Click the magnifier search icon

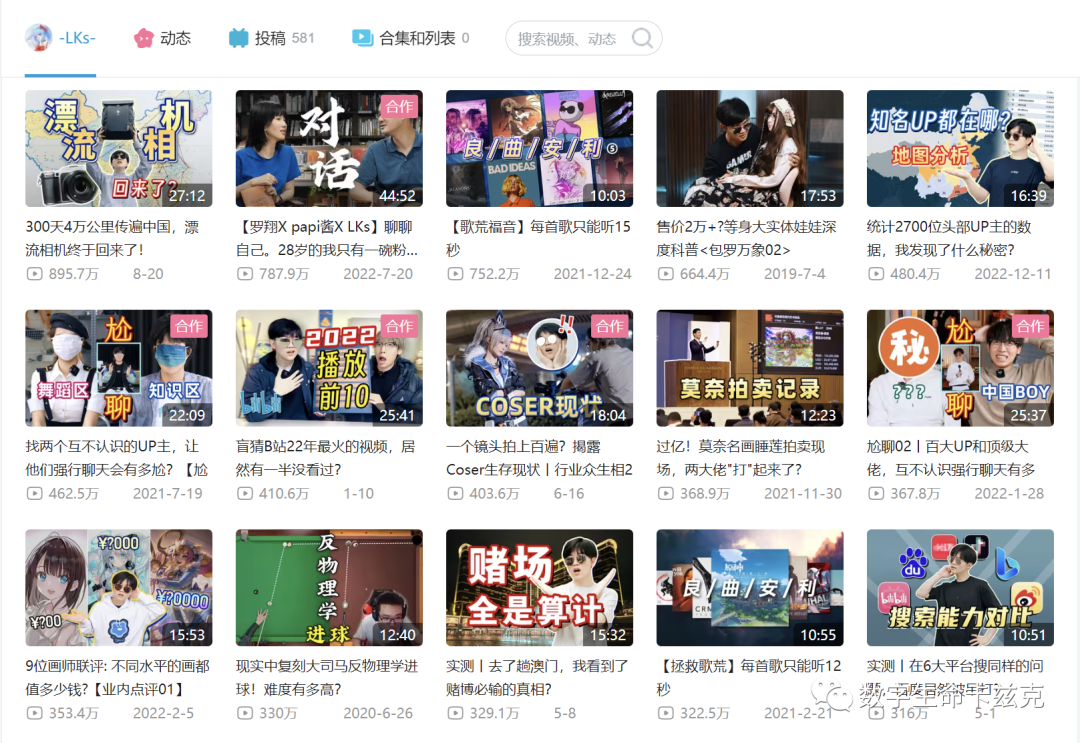pyautogui.click(x=642, y=38)
